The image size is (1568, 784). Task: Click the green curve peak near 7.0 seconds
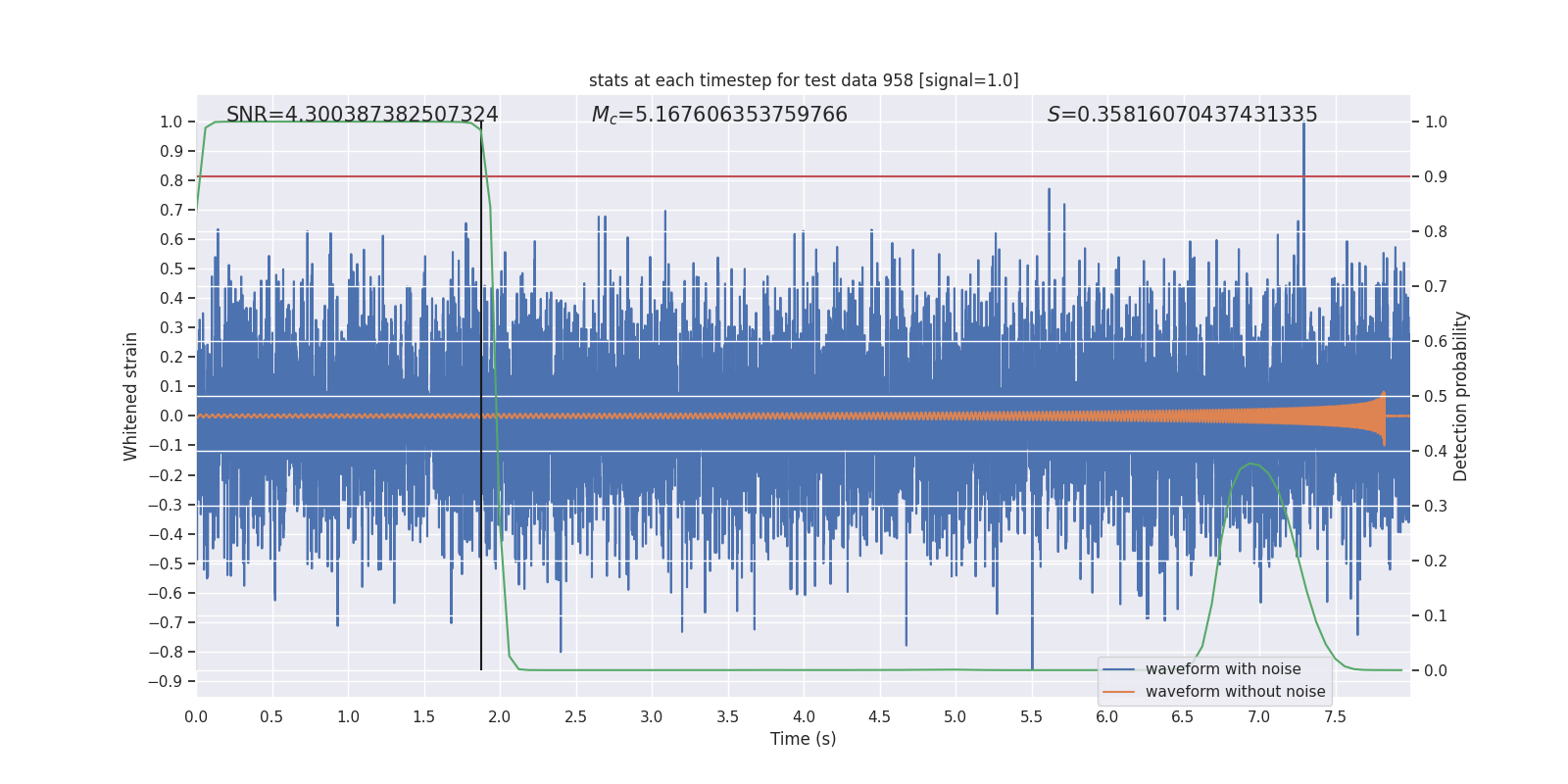point(1250,464)
